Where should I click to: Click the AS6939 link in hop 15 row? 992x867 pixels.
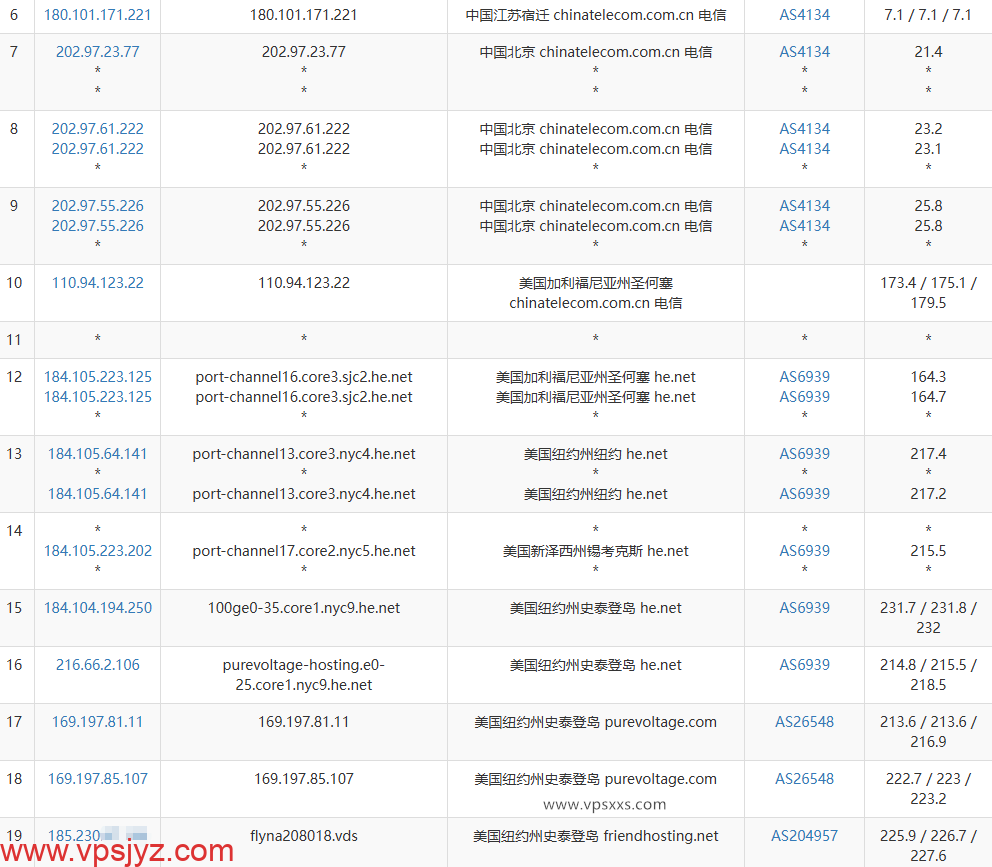click(x=804, y=608)
